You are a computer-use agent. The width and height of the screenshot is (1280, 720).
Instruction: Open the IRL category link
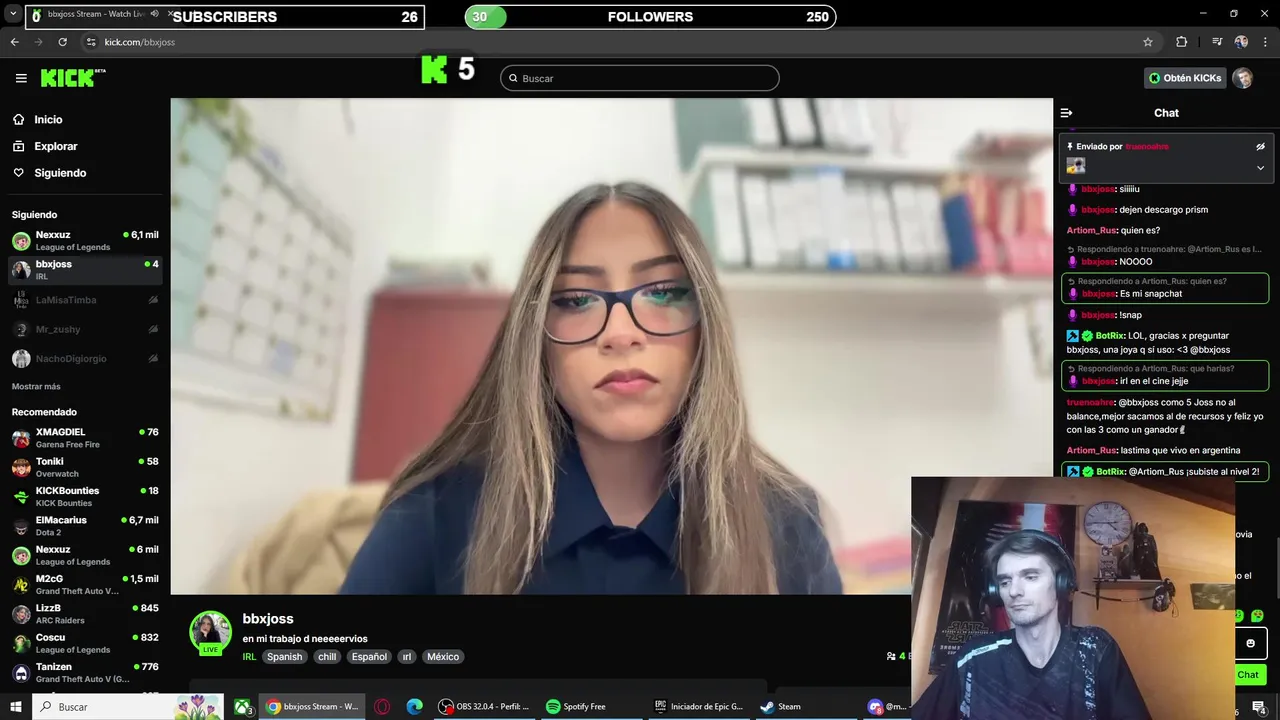[249, 657]
